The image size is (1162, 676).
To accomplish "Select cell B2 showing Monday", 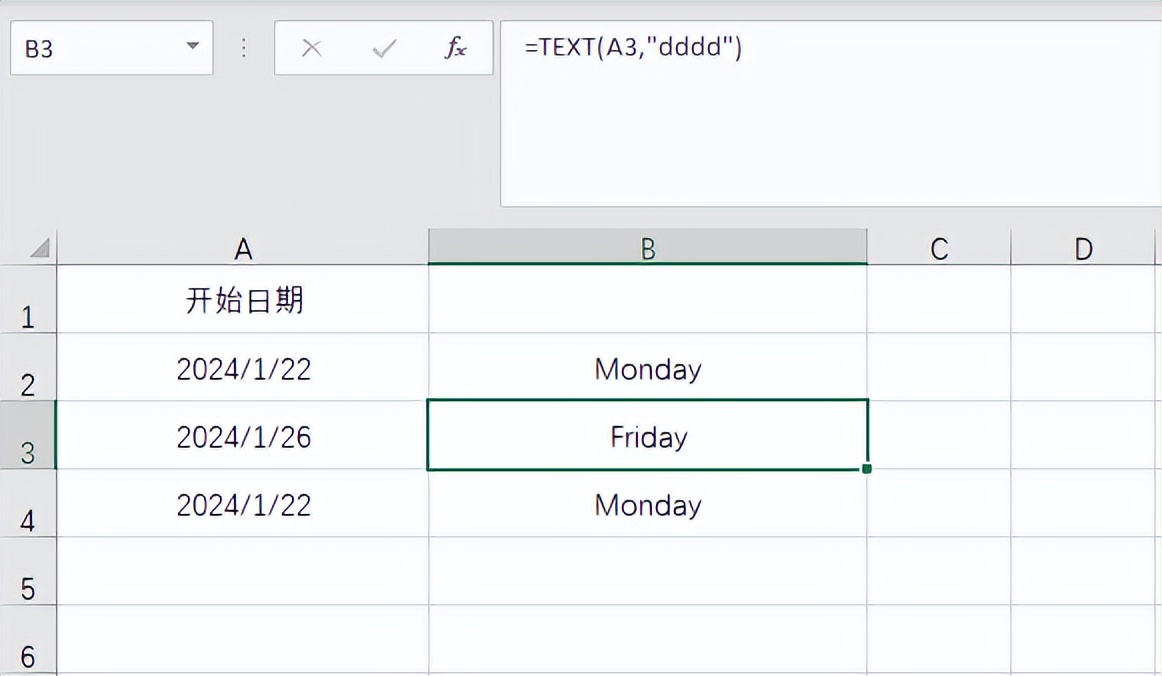I will click(x=648, y=368).
